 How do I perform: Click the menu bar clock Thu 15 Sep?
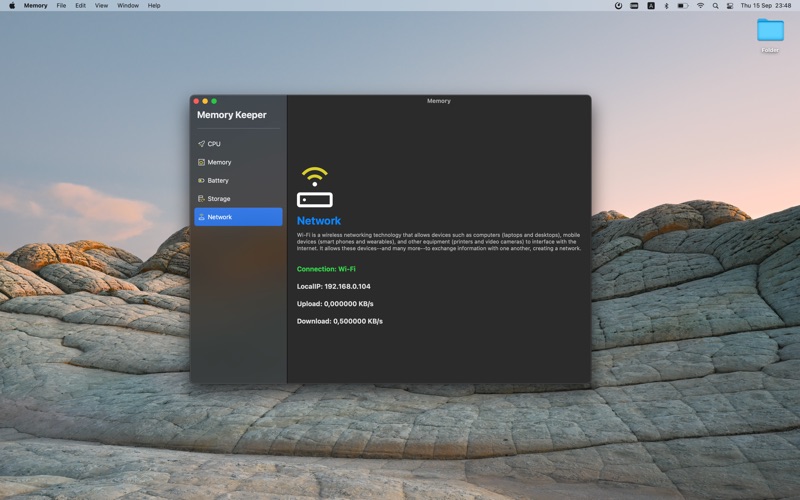pyautogui.click(x=766, y=6)
